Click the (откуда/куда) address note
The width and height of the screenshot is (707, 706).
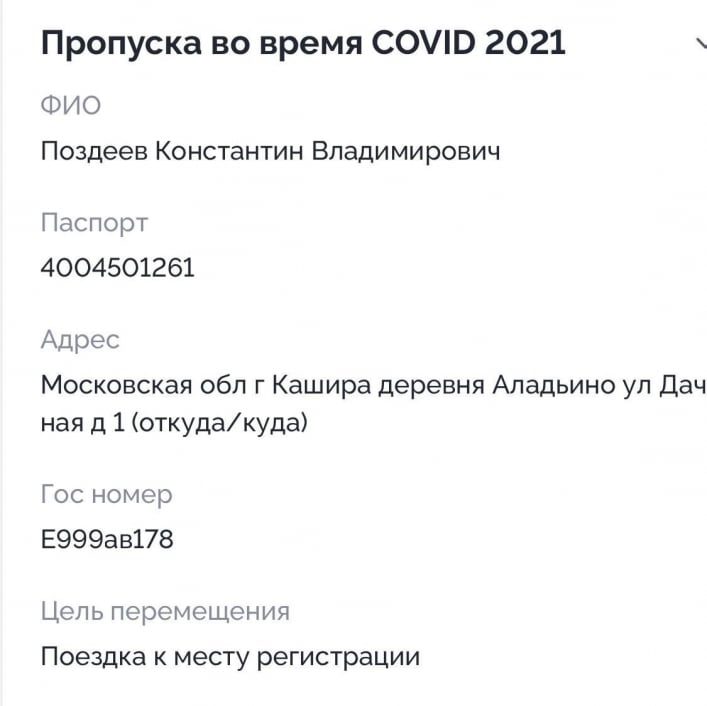[x=219, y=424]
